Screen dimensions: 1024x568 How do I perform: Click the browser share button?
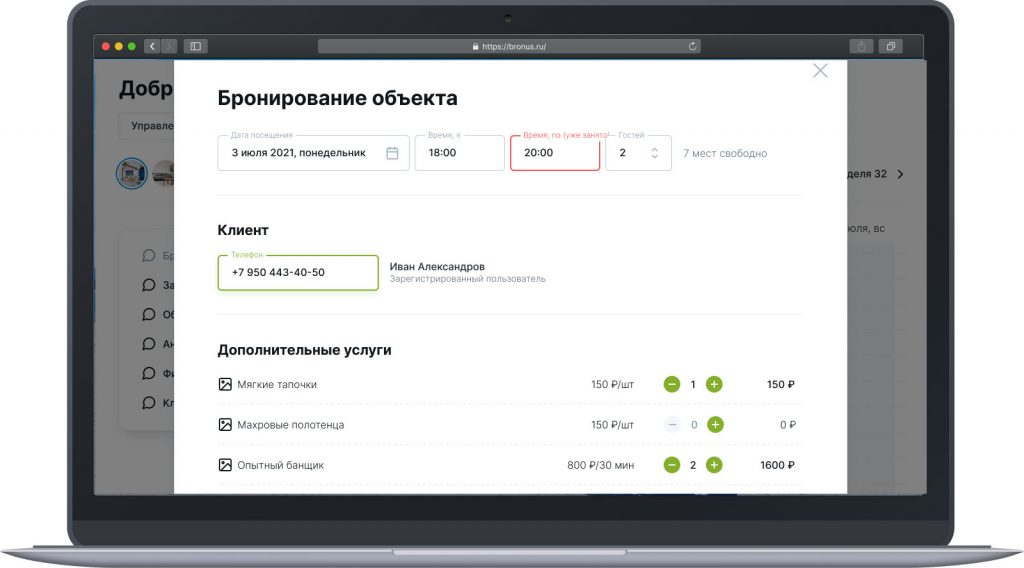point(861,46)
